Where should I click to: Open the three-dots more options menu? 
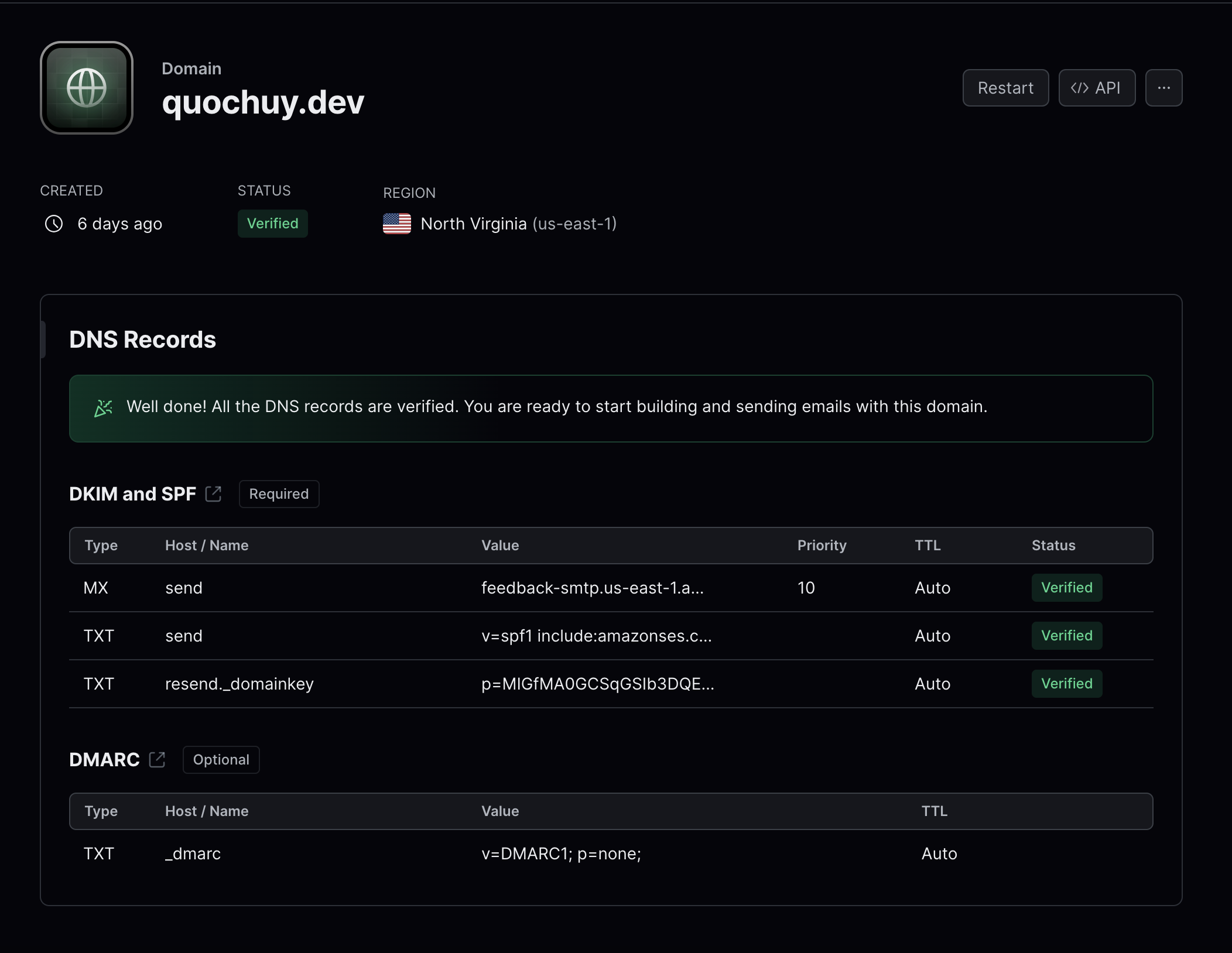tap(1163, 88)
